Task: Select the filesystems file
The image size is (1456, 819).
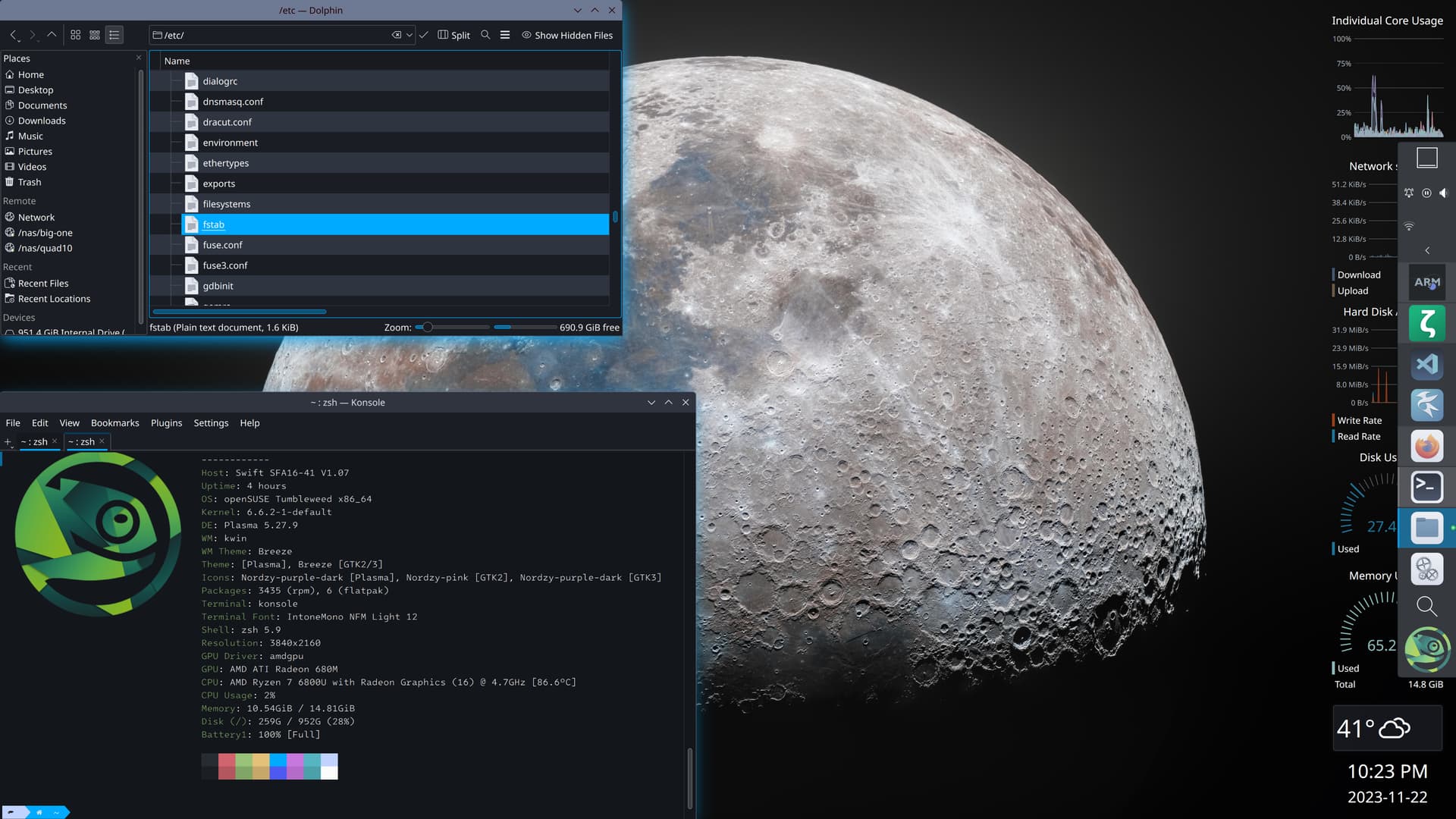Action: click(394, 204)
